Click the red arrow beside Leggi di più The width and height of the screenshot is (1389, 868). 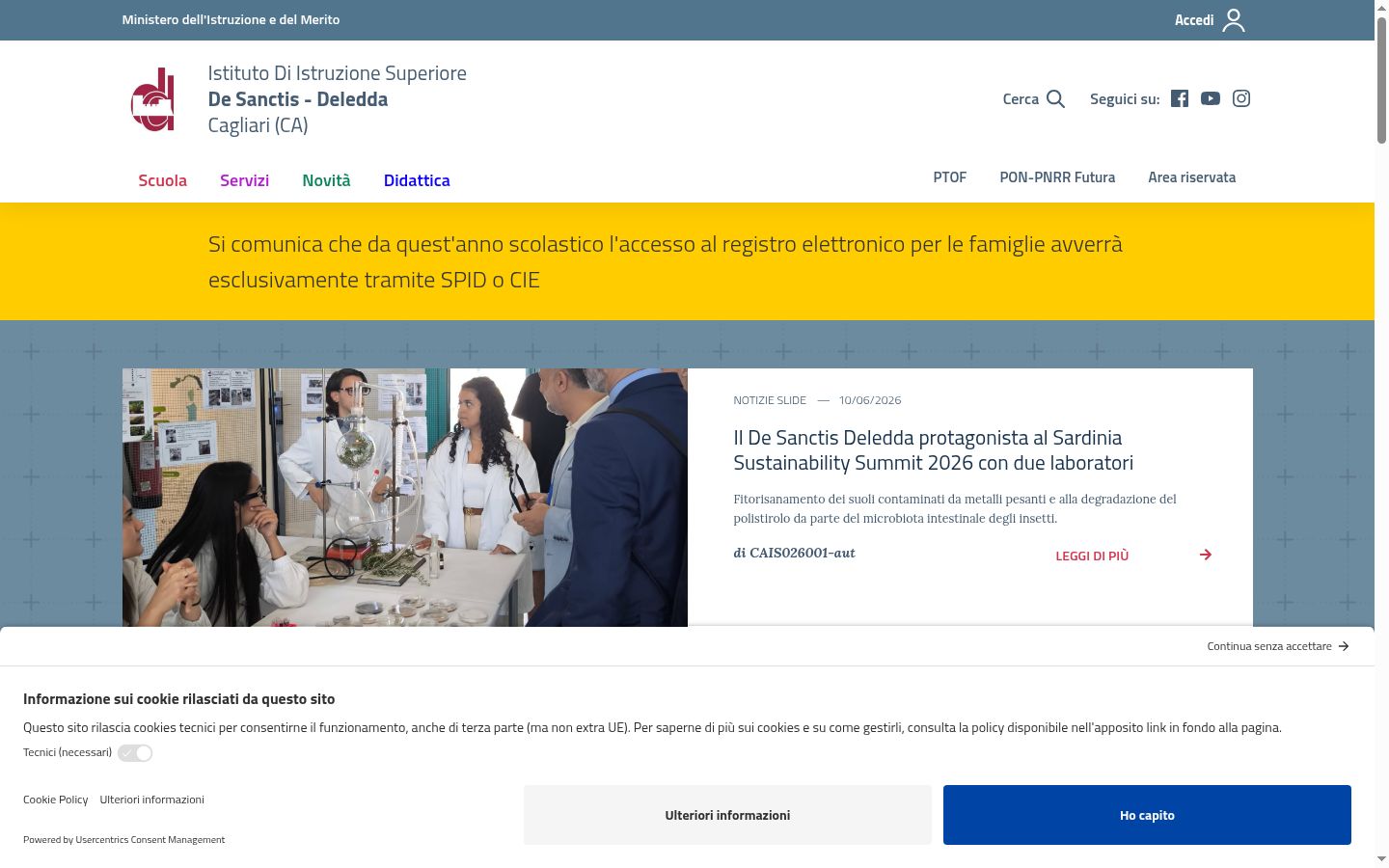pos(1206,555)
